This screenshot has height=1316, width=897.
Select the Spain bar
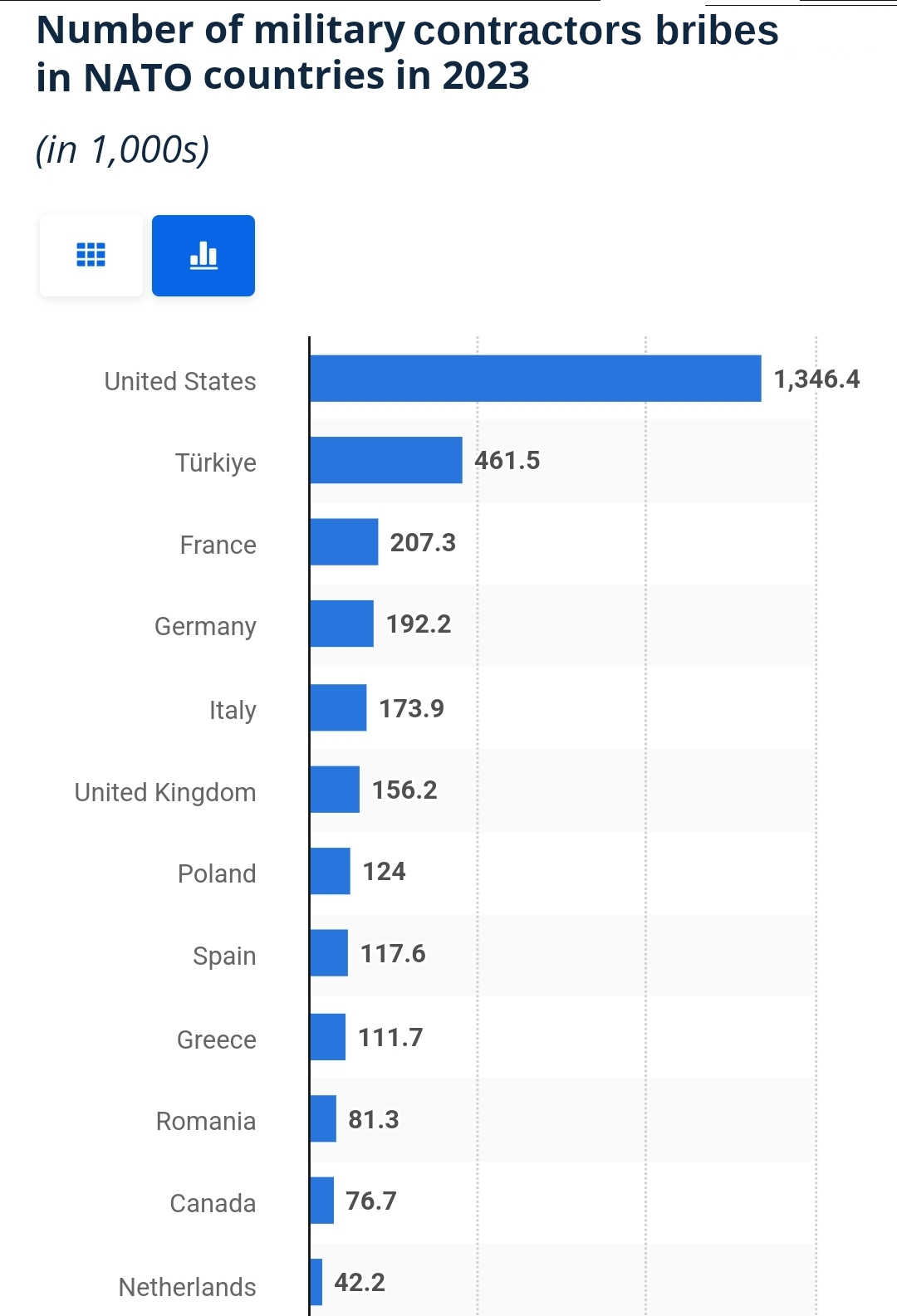tap(329, 953)
